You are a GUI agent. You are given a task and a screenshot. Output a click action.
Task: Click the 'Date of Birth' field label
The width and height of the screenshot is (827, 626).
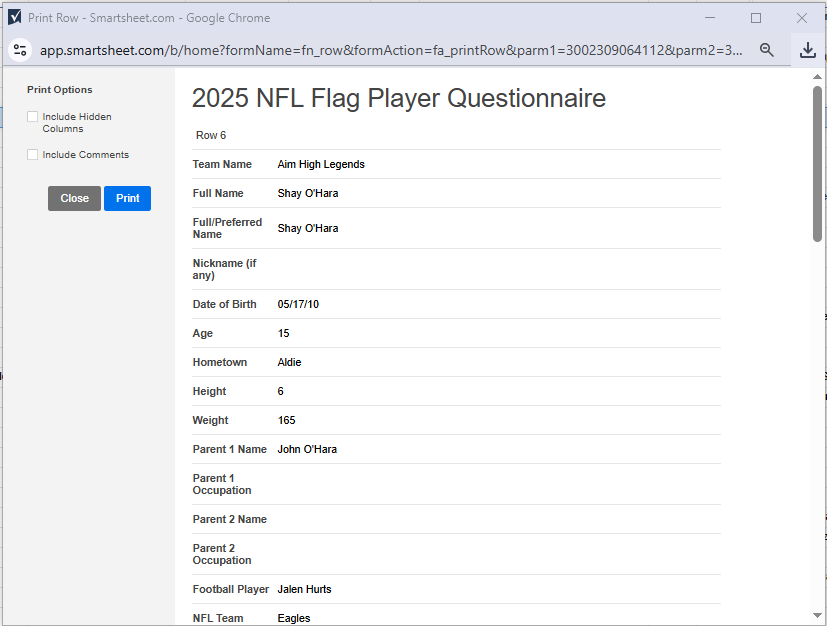(x=224, y=304)
